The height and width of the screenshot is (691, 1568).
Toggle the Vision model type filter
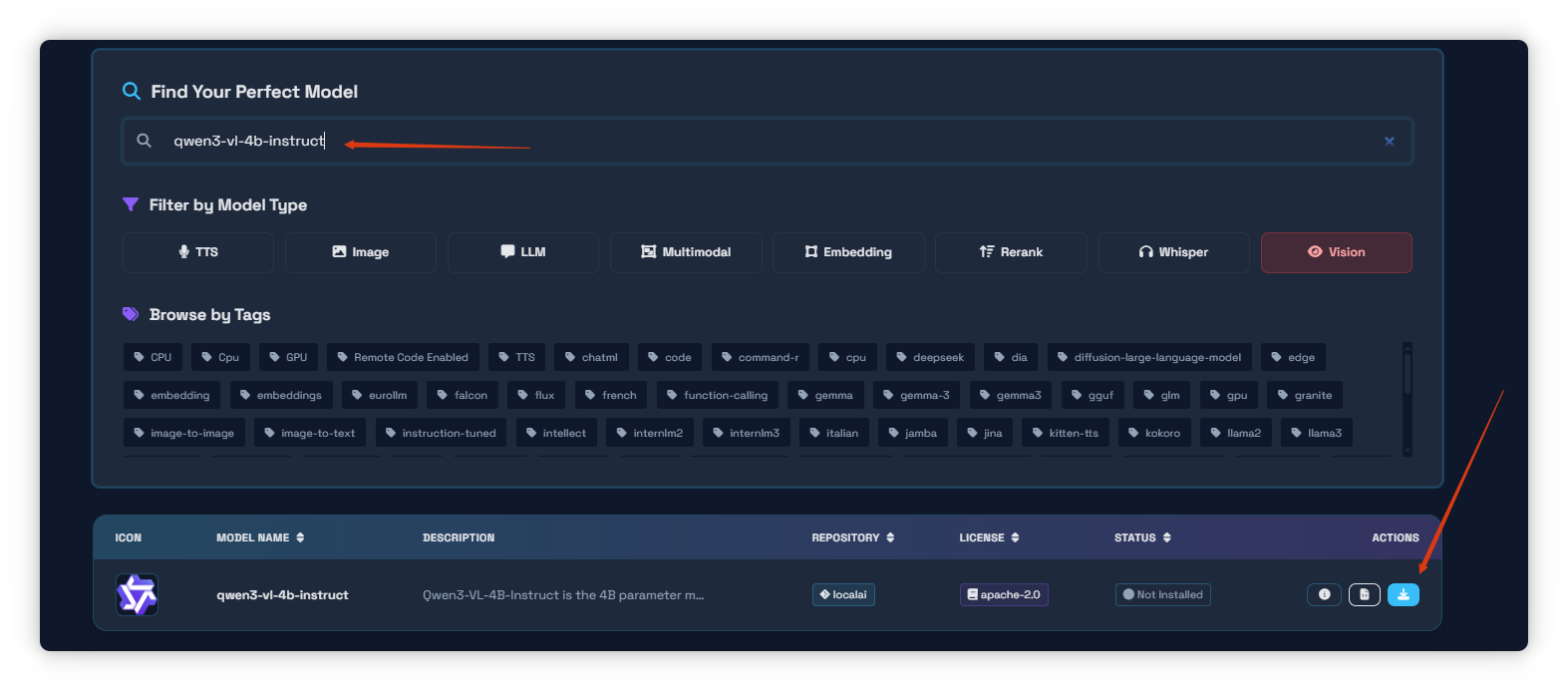pyautogui.click(x=1336, y=252)
